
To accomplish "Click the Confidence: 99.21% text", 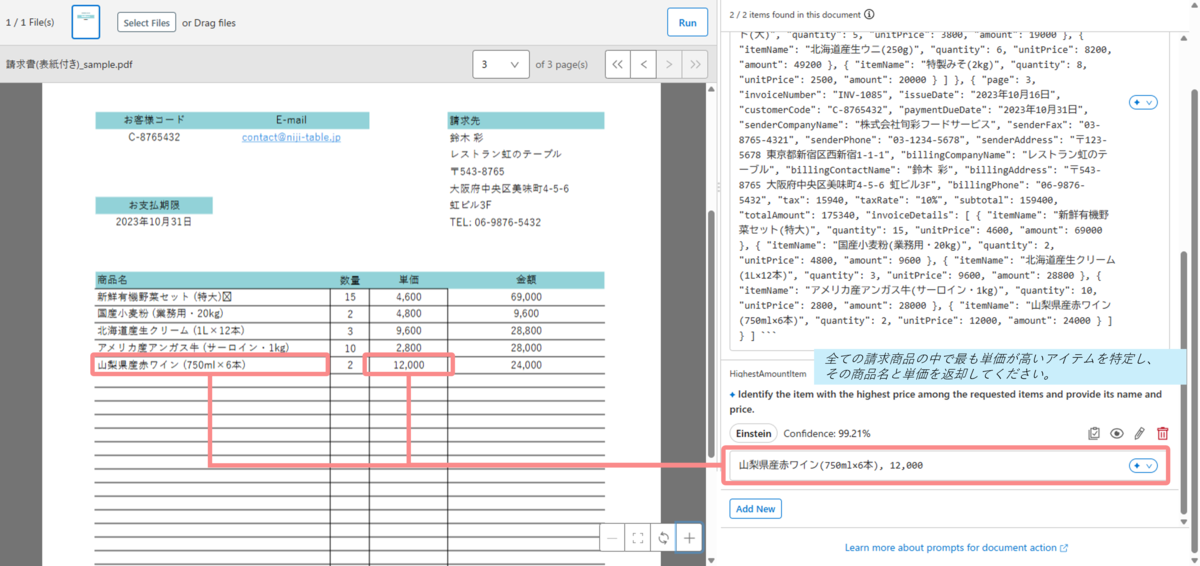I will [828, 433].
